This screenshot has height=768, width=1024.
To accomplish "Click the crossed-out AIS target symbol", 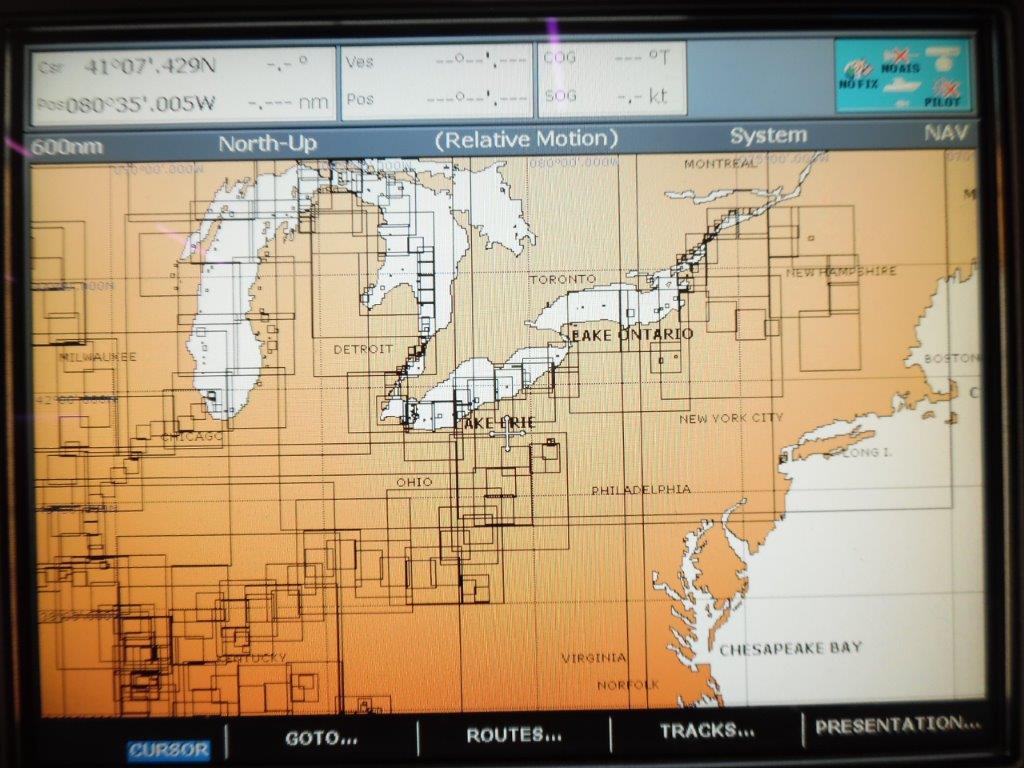I will pyautogui.click(x=901, y=55).
